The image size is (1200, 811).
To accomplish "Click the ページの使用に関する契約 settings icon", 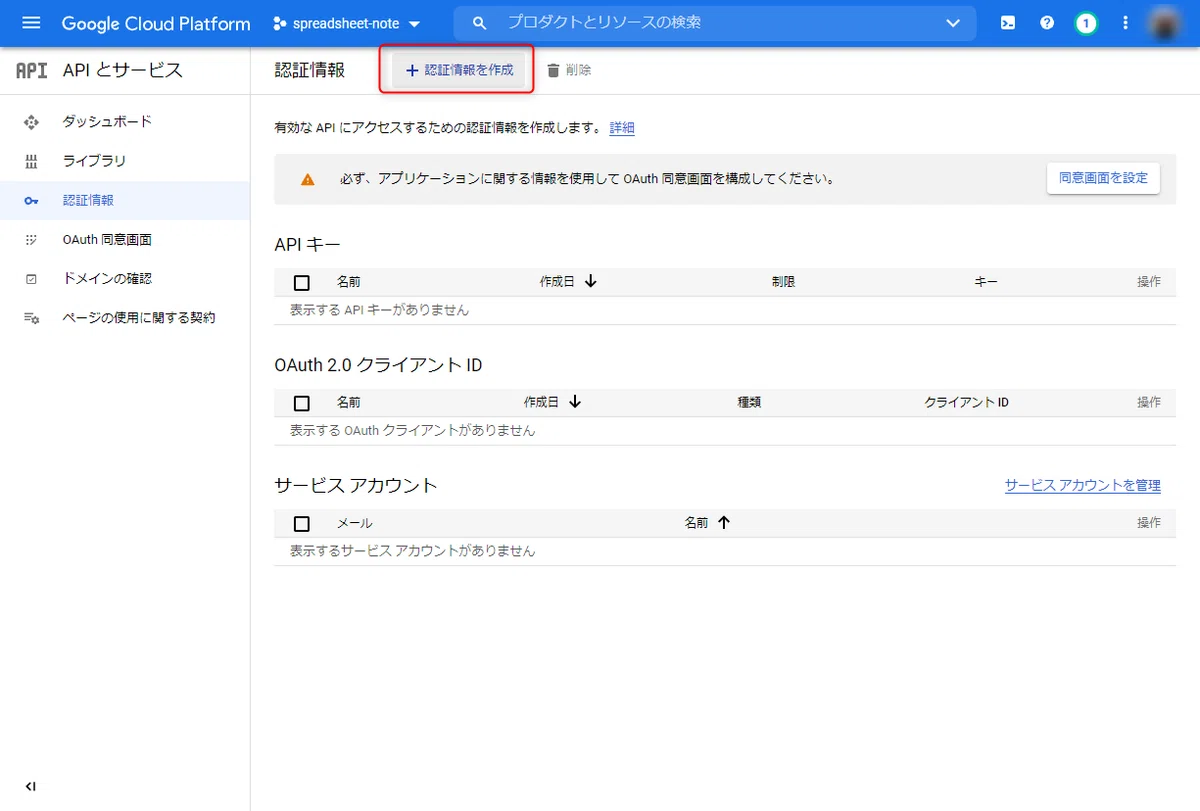I will click(x=31, y=318).
